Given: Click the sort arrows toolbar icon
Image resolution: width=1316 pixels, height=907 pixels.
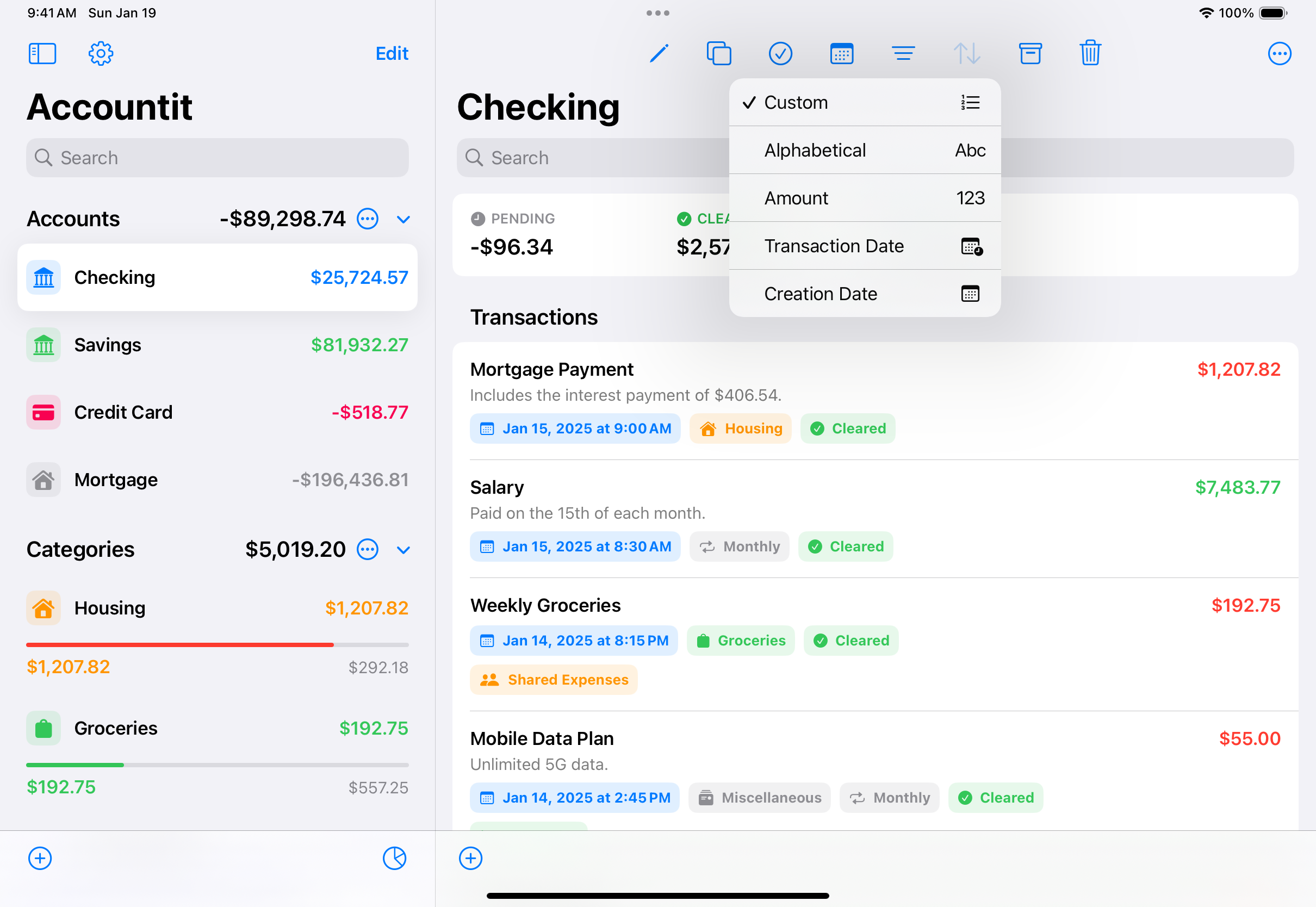Looking at the screenshot, I should coord(966,53).
